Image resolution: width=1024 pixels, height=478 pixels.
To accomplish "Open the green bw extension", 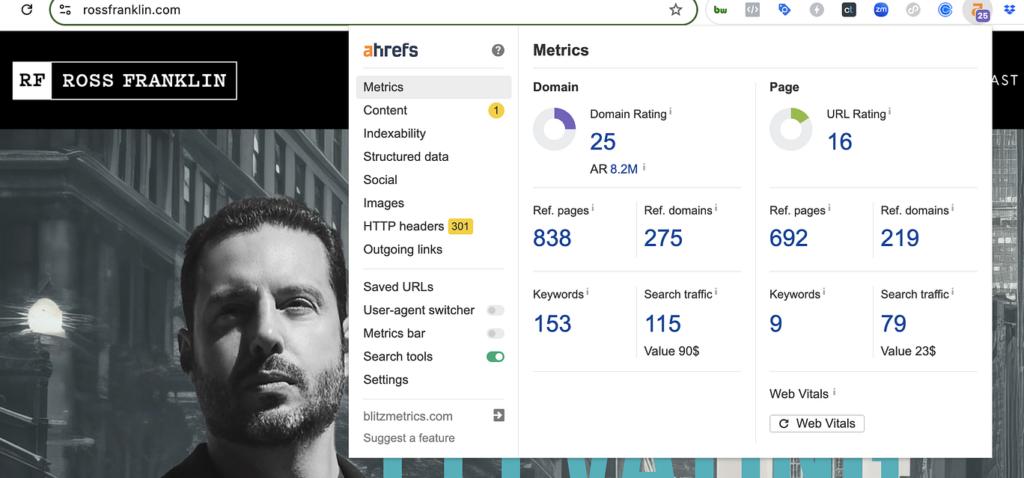I will pos(720,10).
